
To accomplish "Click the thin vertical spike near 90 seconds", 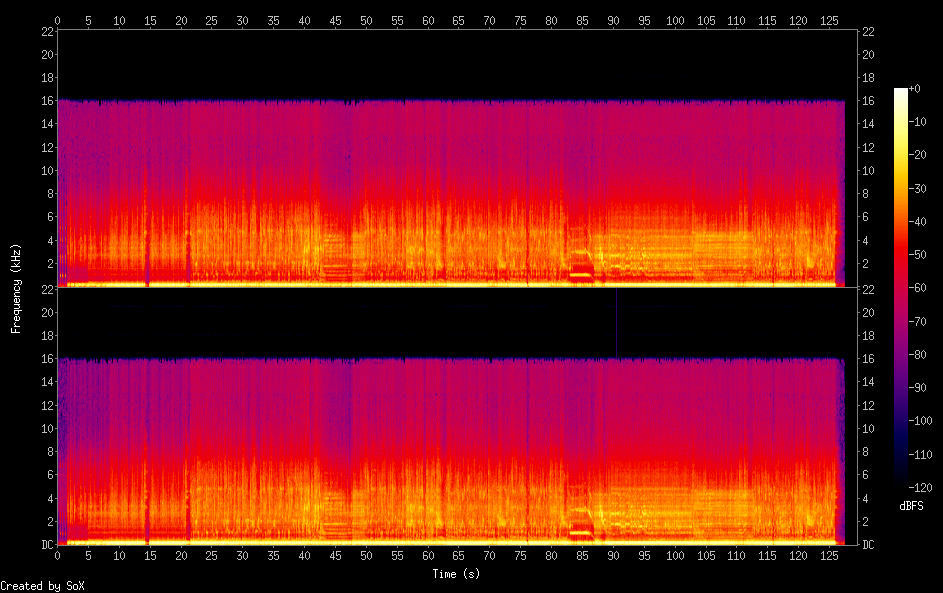I will [616, 324].
